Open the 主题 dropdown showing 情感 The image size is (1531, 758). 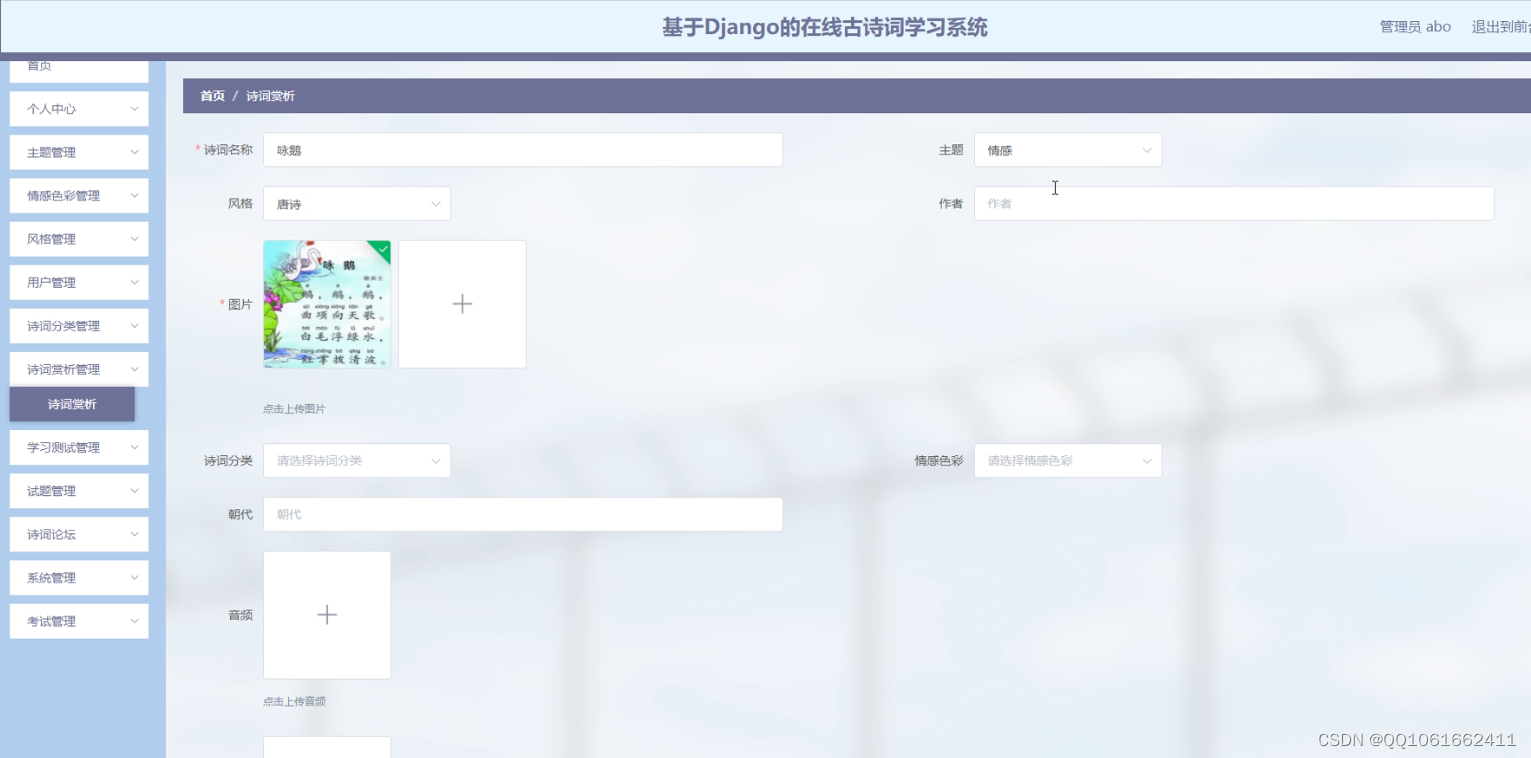tap(1067, 149)
